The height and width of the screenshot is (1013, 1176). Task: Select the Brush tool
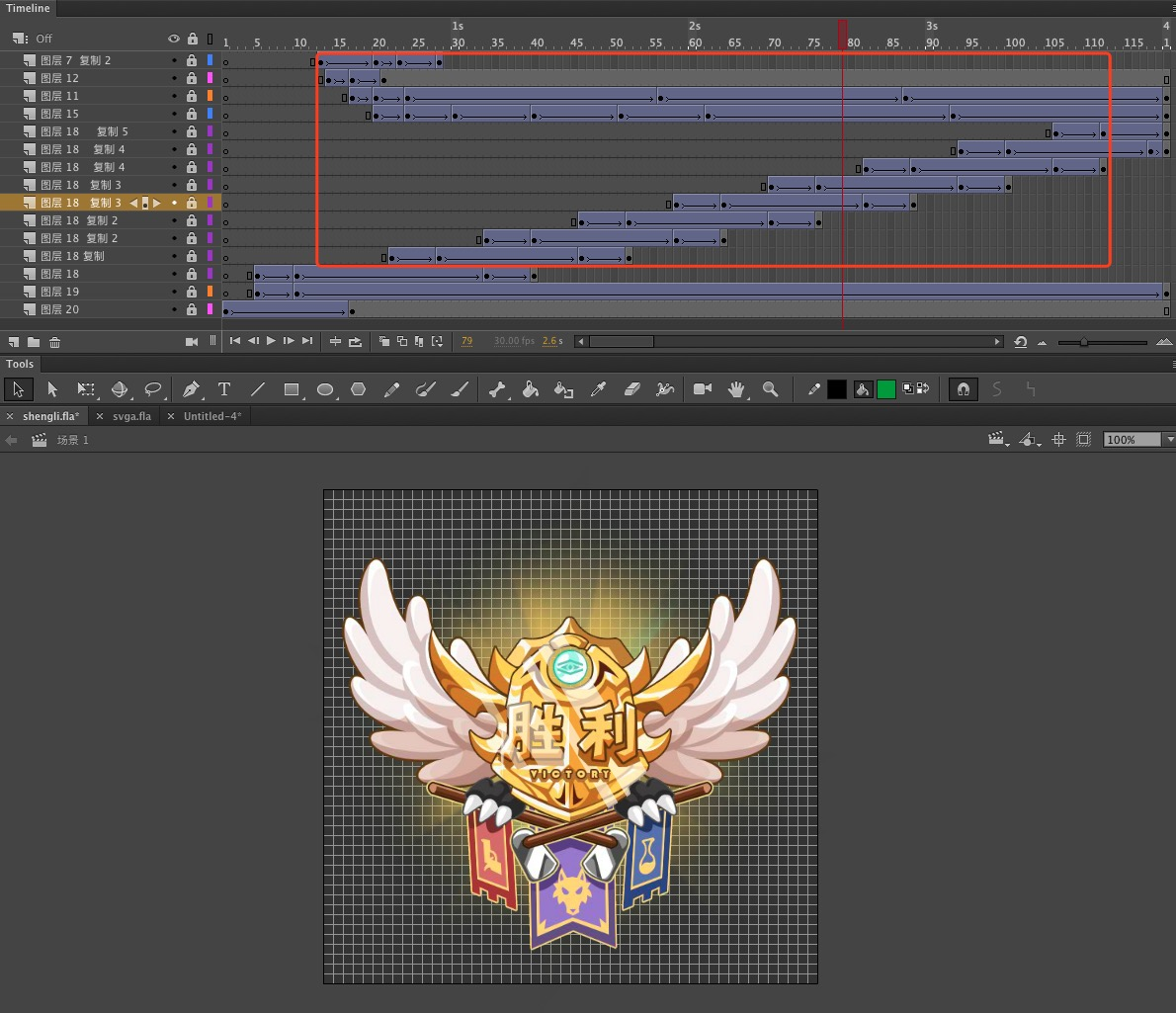(460, 389)
